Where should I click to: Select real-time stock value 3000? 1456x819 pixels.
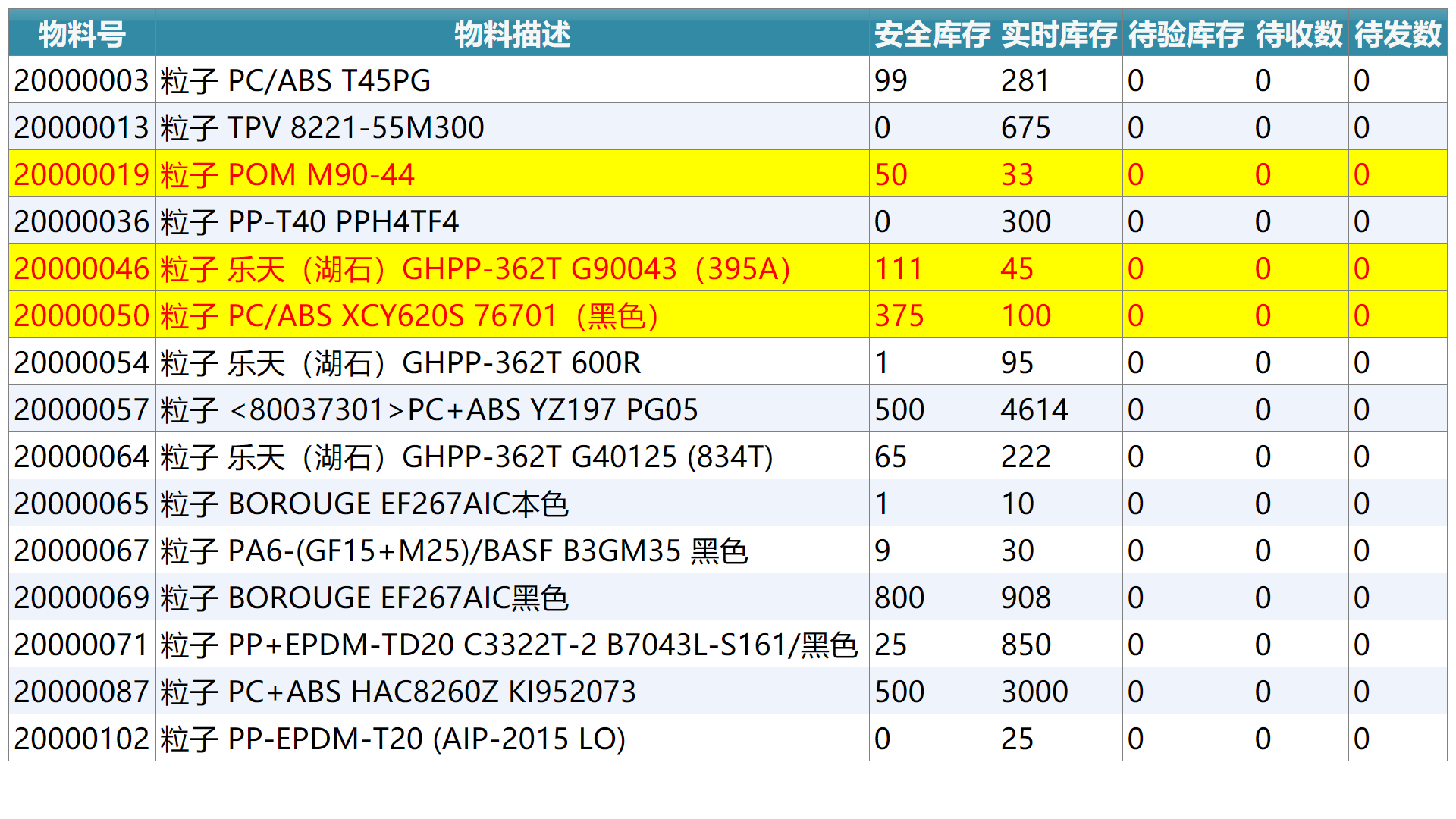pyautogui.click(x=1034, y=692)
